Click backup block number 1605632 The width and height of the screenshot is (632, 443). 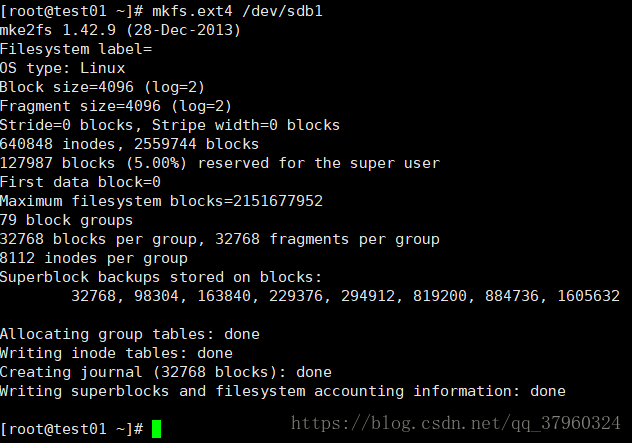point(588,296)
